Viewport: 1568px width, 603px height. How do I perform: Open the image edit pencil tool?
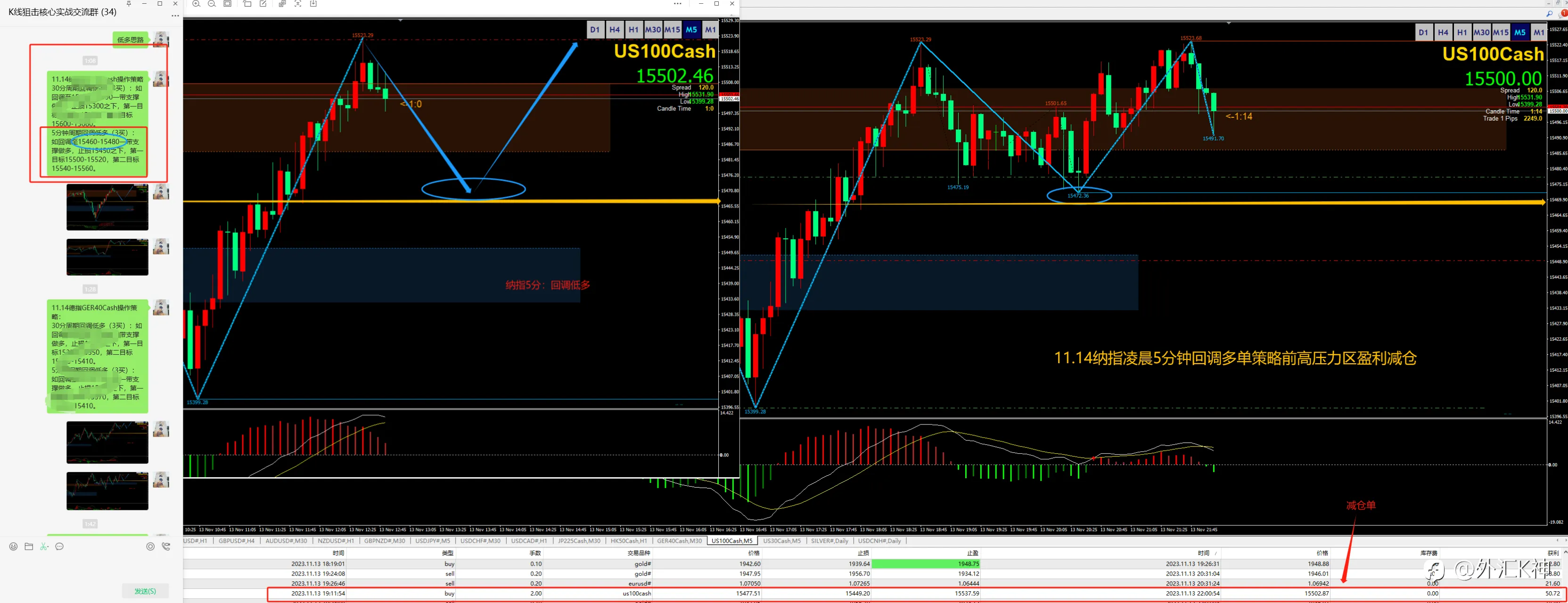coord(263,4)
